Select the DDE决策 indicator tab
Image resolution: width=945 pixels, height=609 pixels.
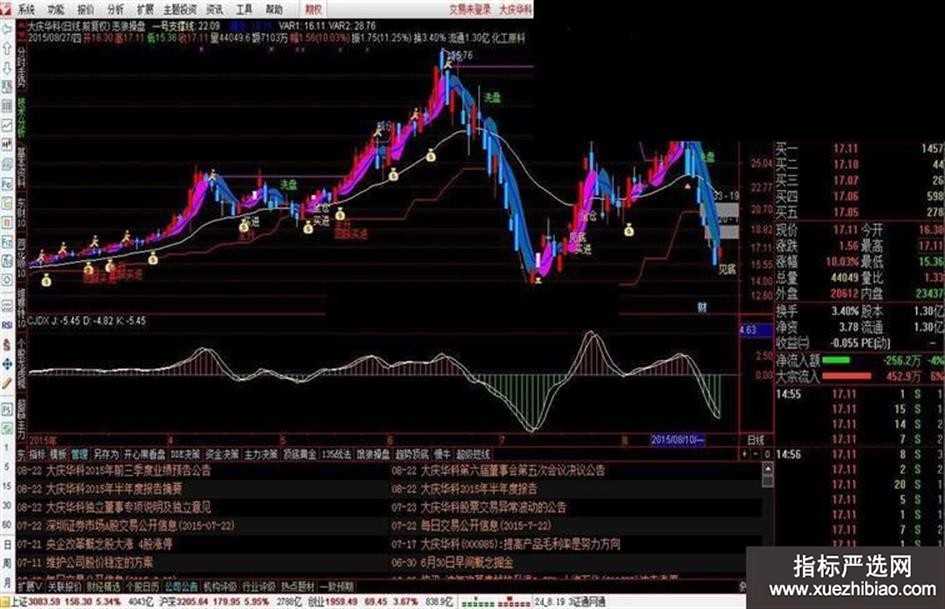click(x=185, y=455)
